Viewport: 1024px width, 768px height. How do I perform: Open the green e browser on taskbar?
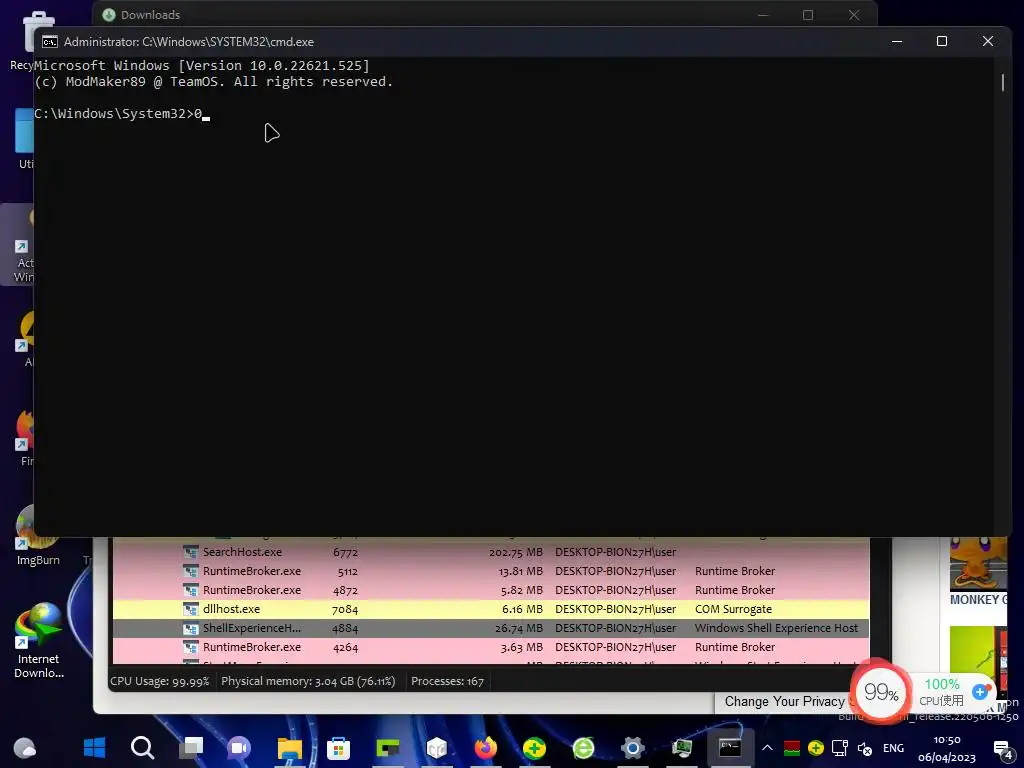pos(583,747)
